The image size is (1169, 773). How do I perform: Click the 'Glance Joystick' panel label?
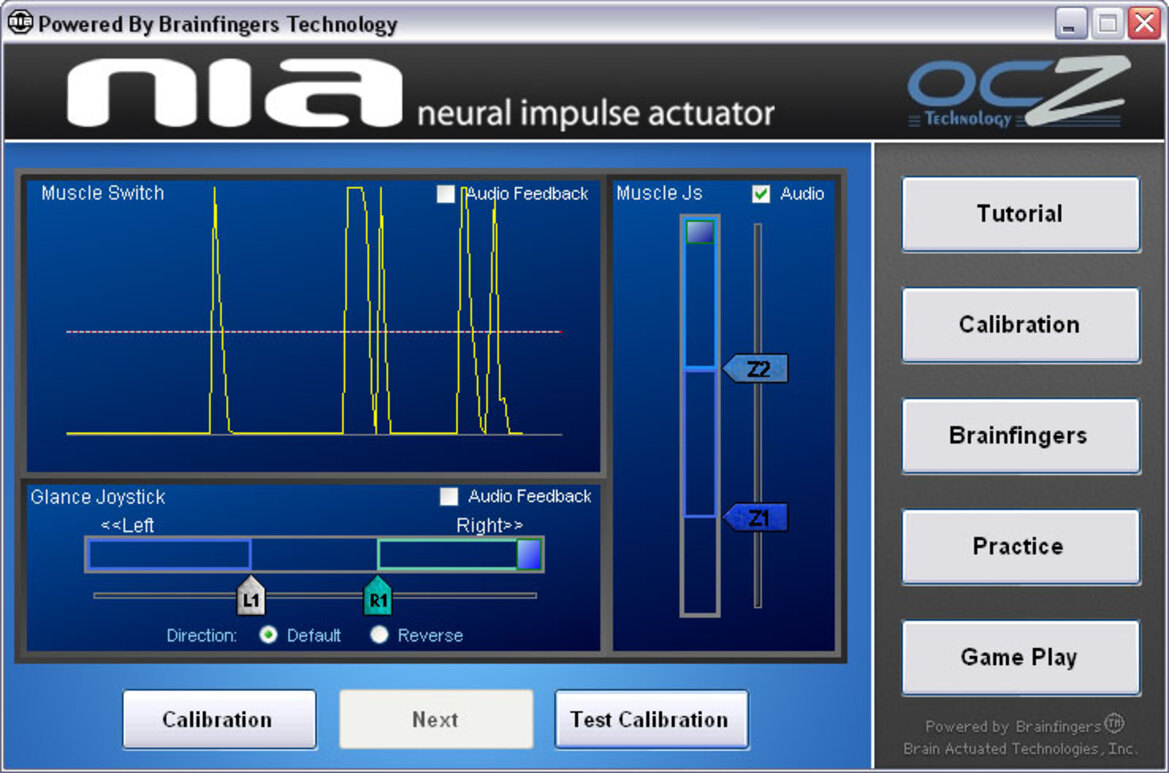coord(98,497)
